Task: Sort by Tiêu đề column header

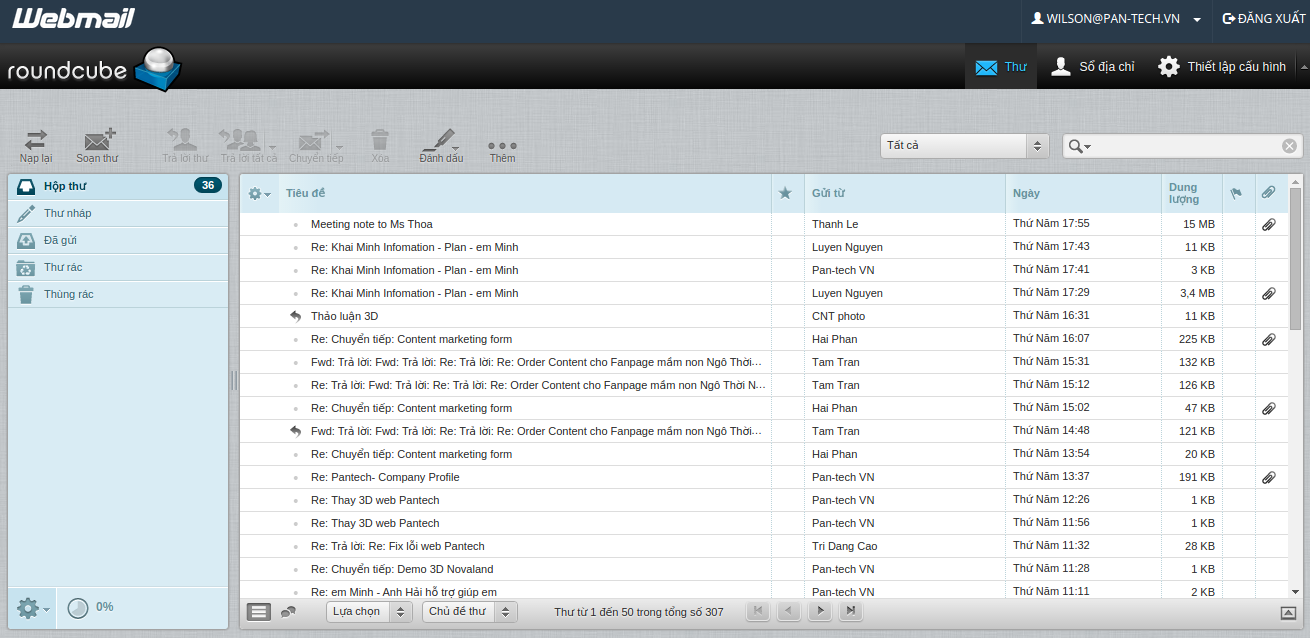Action: pos(305,193)
